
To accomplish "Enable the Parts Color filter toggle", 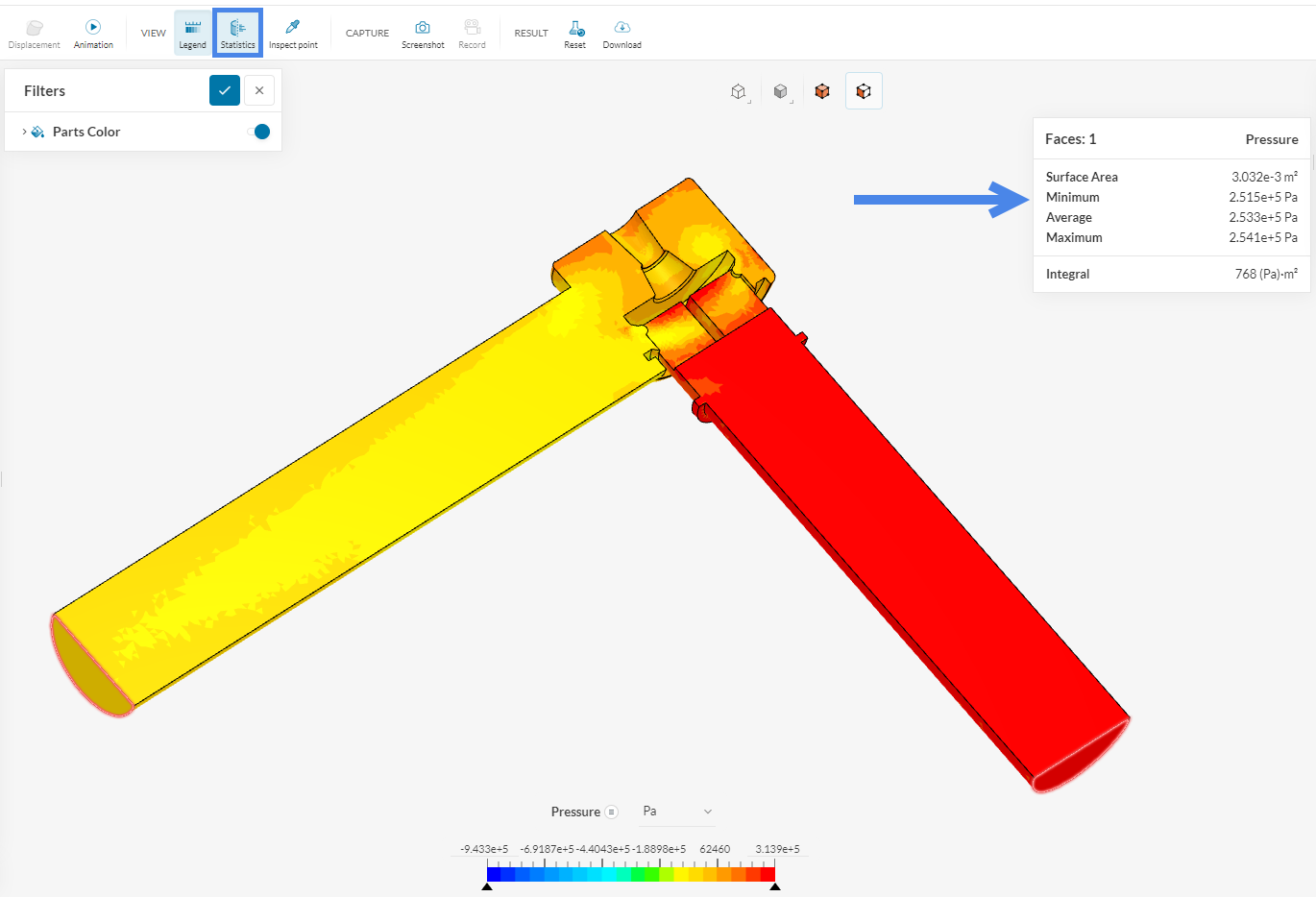I will pyautogui.click(x=257, y=132).
